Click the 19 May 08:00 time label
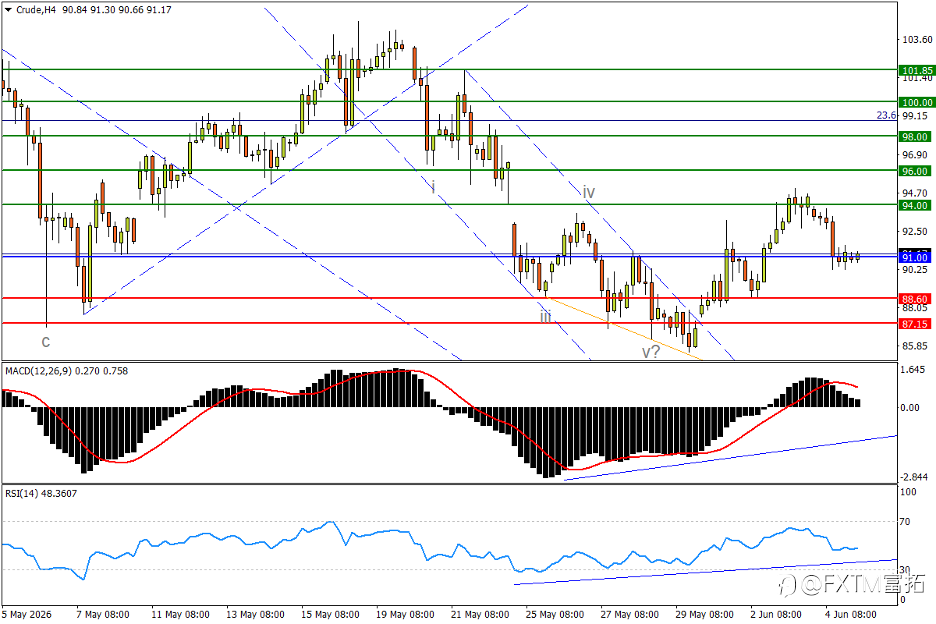 pyautogui.click(x=405, y=614)
